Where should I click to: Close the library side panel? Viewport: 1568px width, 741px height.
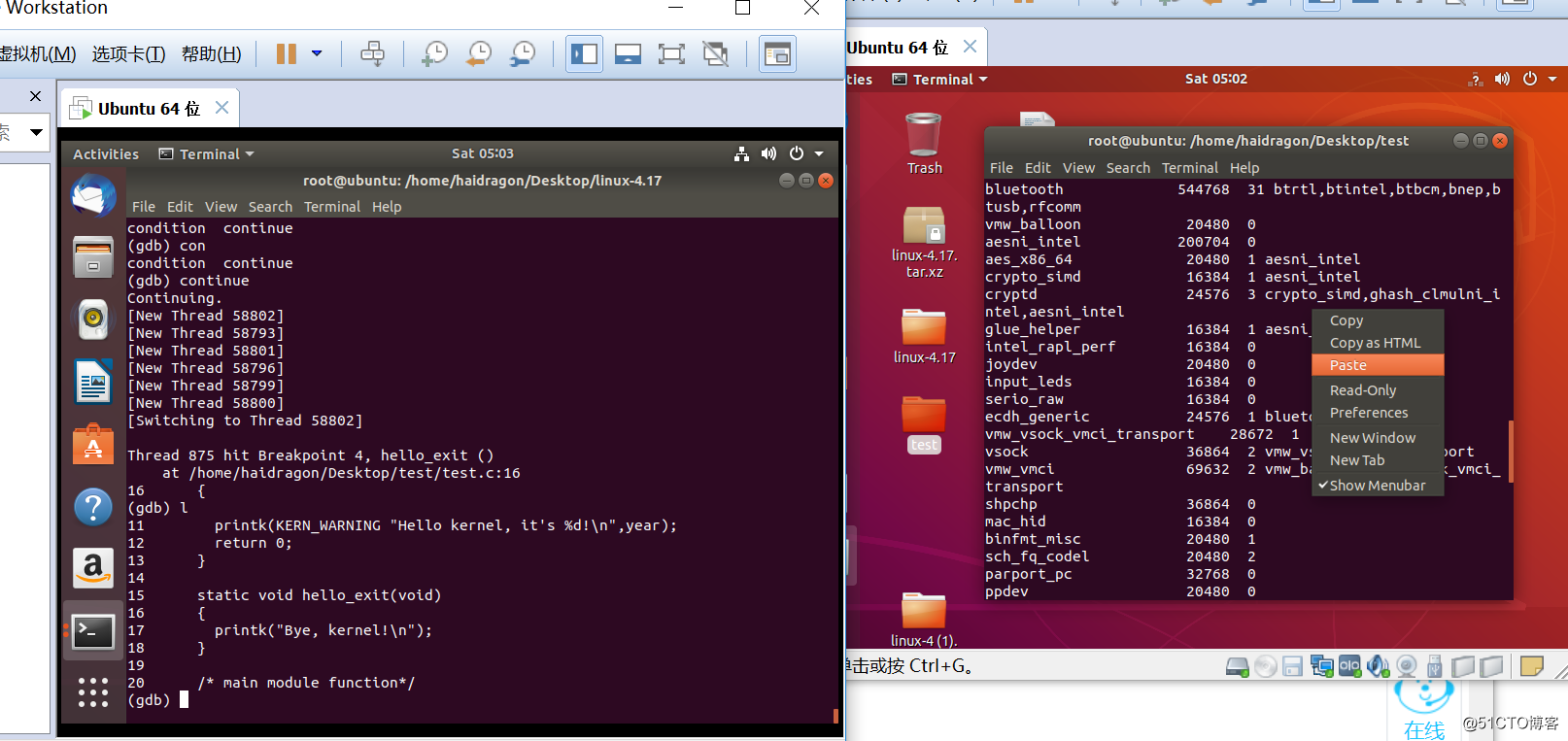tap(35, 96)
